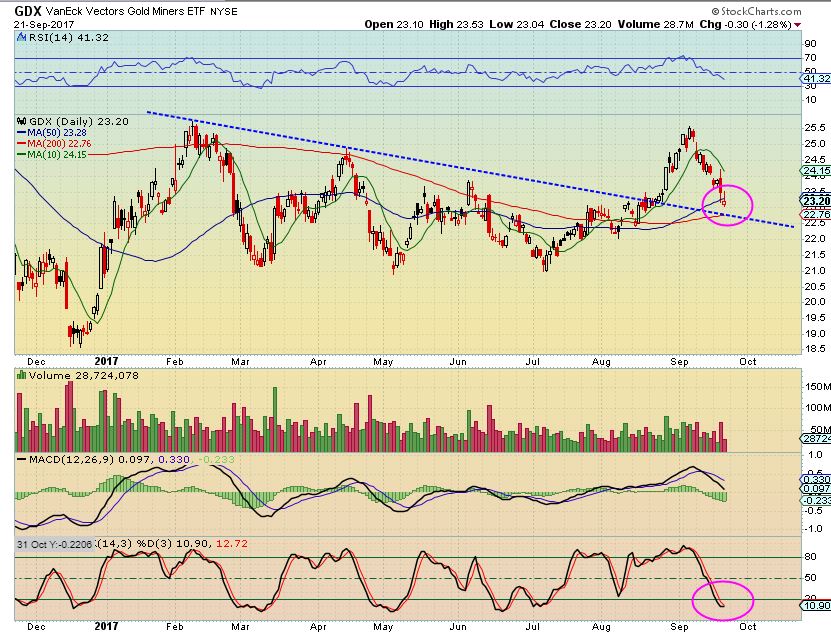Click the 90 label on the RSI axis

click(810, 44)
